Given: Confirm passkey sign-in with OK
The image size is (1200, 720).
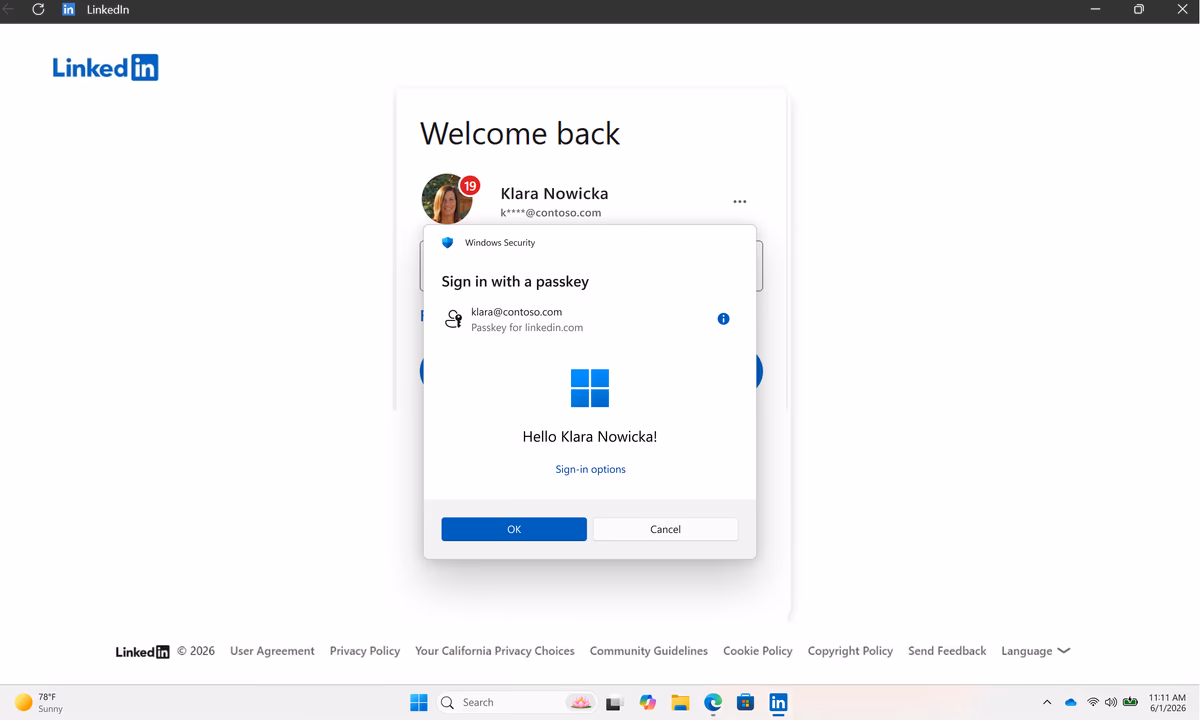Looking at the screenshot, I should point(514,529).
